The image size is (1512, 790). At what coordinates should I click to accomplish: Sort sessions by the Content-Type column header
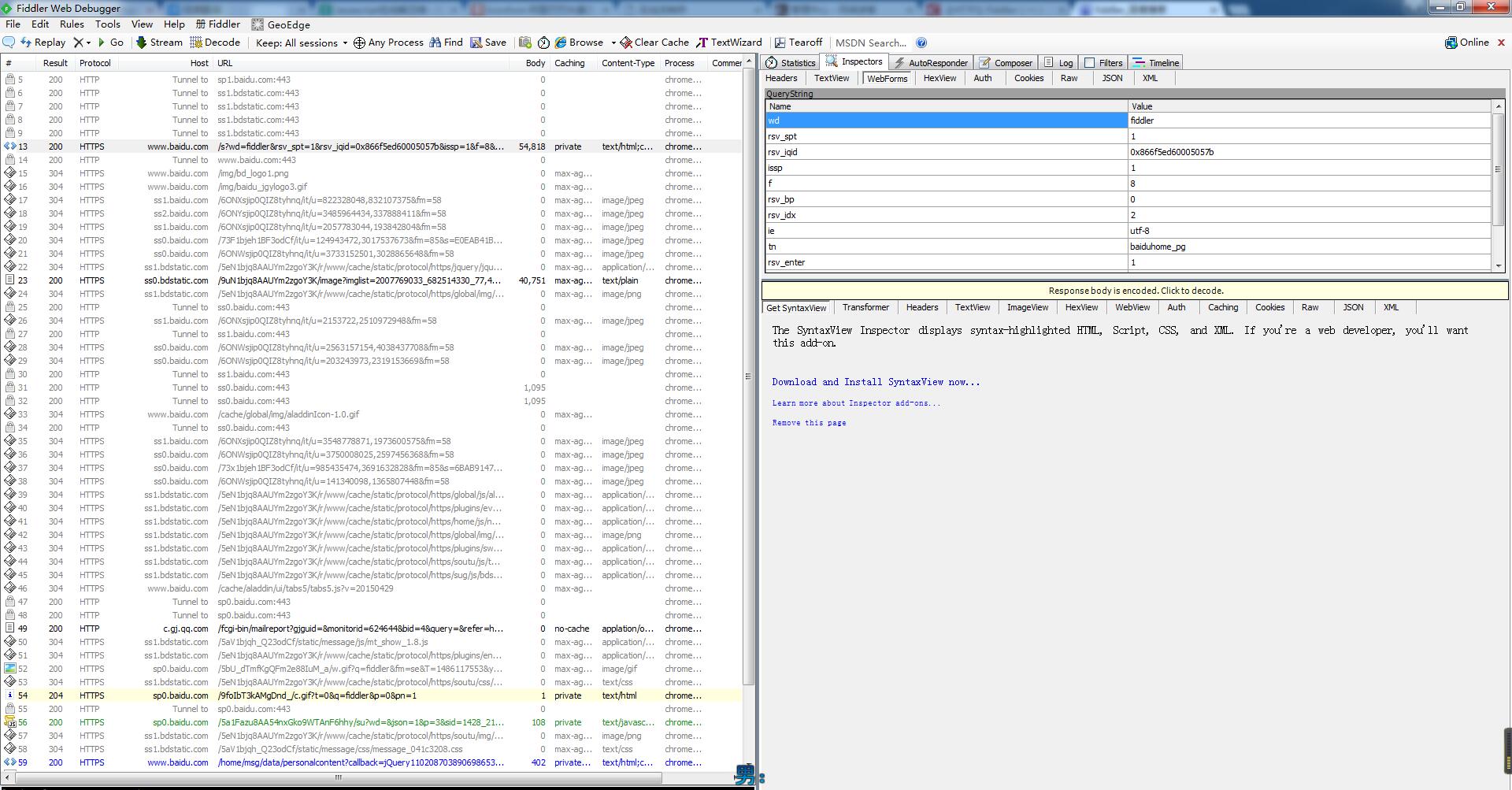[628, 63]
